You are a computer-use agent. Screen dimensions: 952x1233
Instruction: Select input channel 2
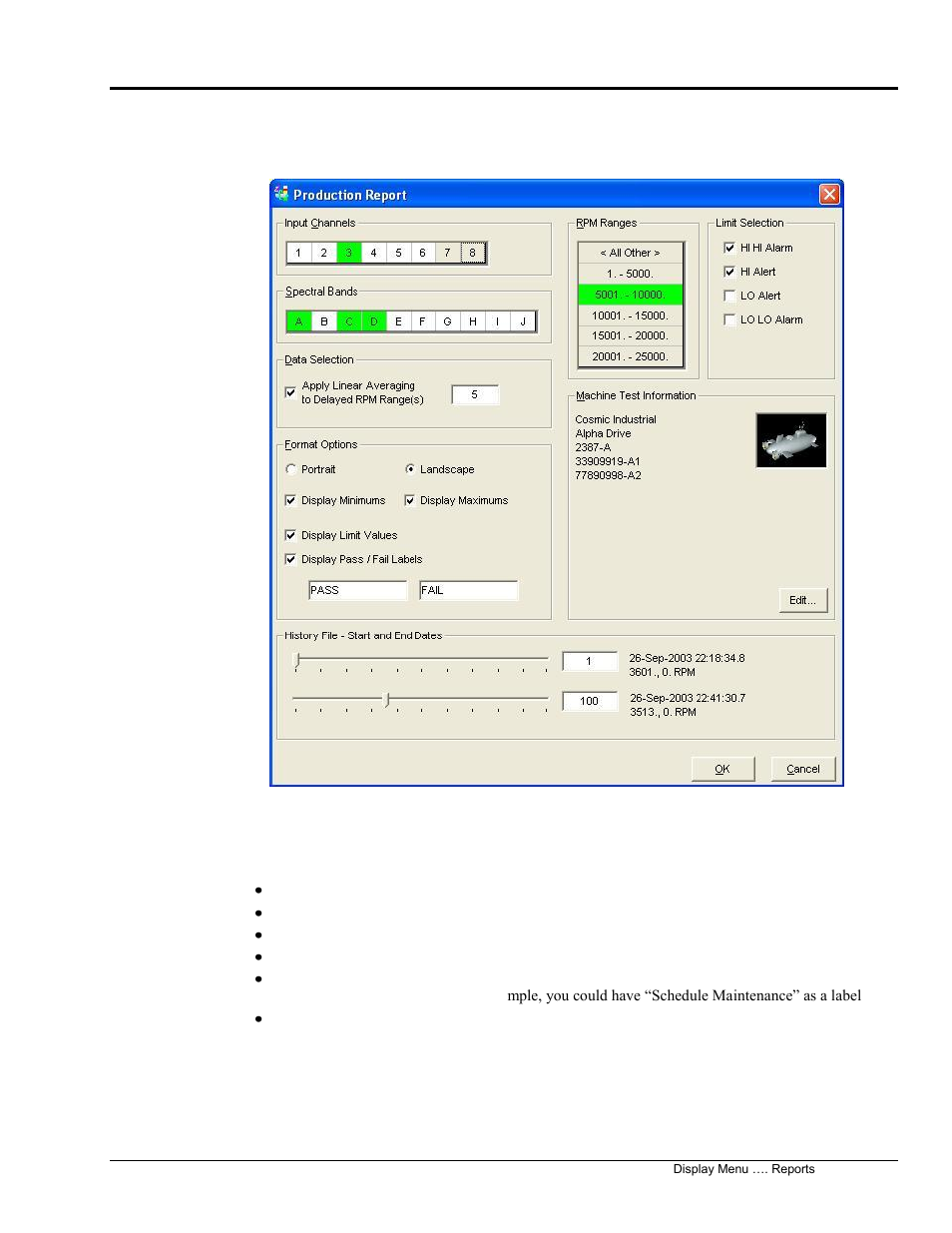[323, 254]
